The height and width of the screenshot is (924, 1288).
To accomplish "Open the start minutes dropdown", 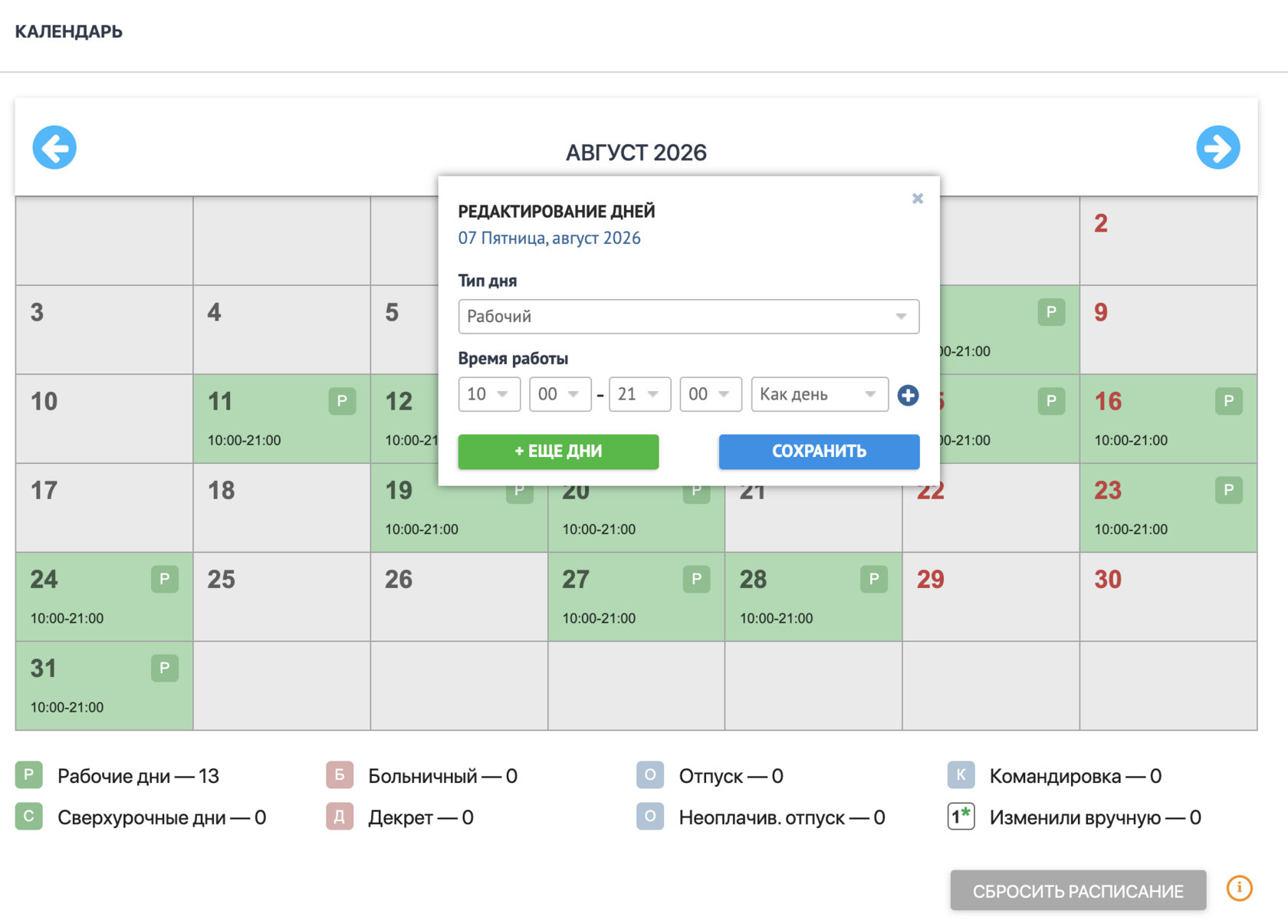I will [x=560, y=394].
